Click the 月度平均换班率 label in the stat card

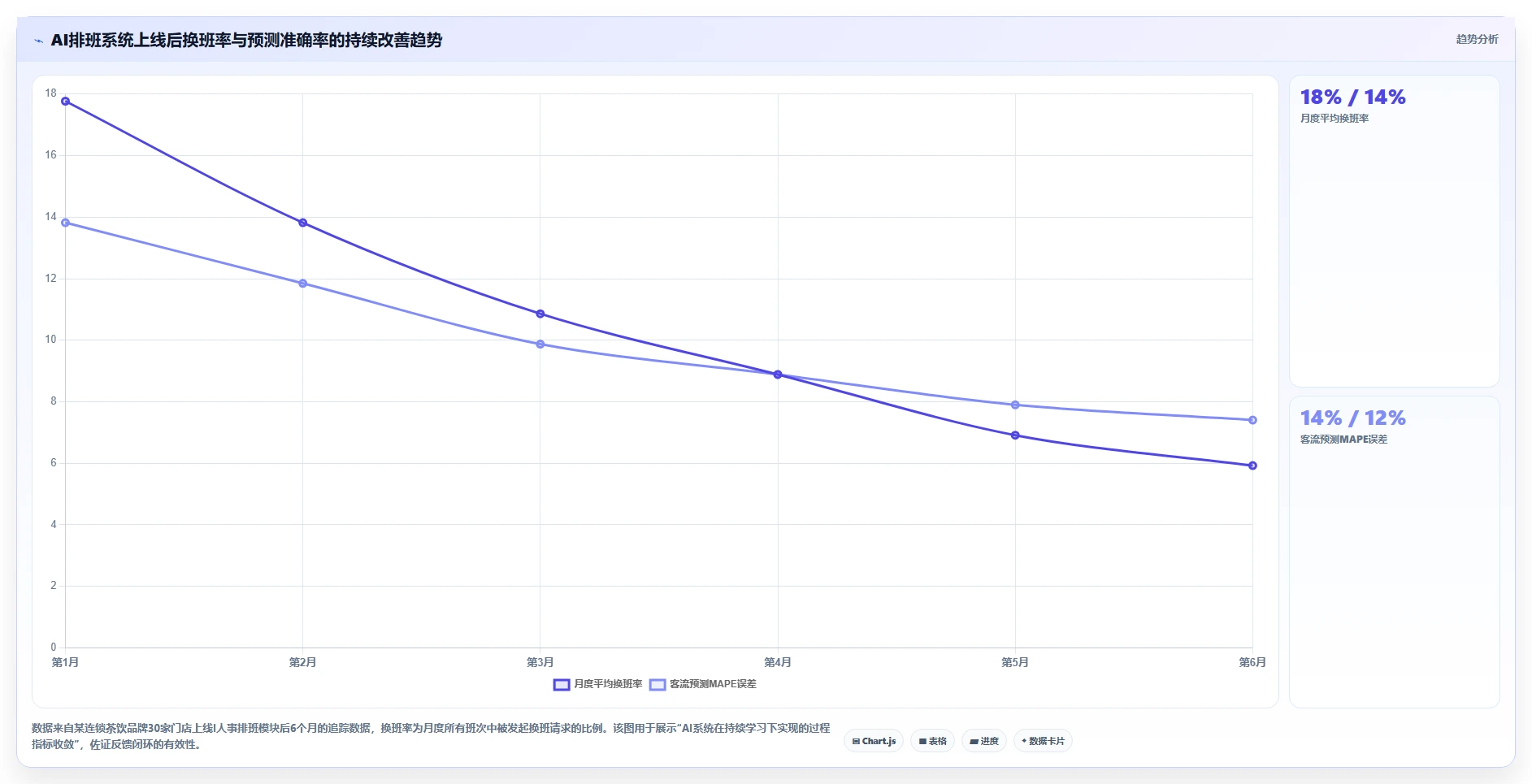pos(1335,119)
